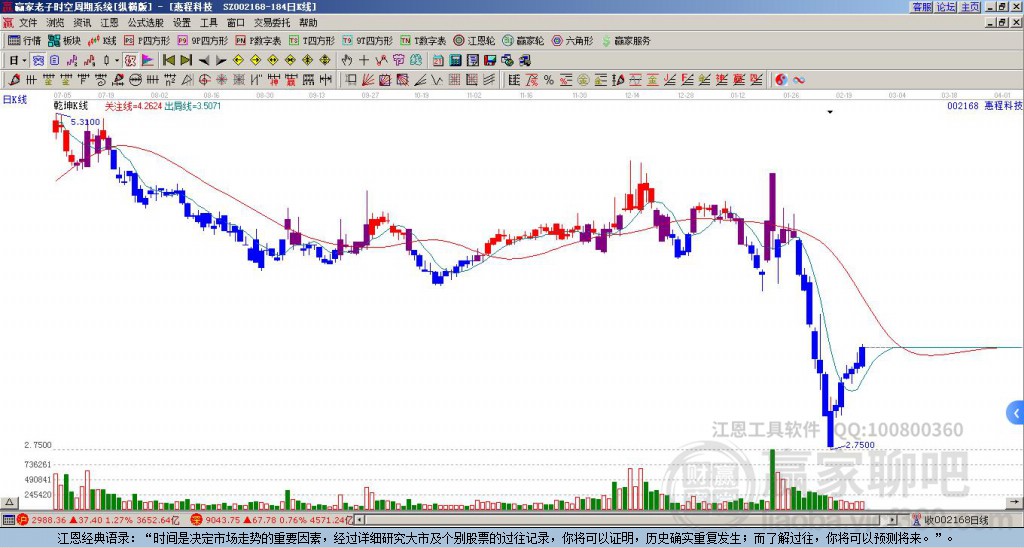Viewport: 1024px width, 548px height.
Task: Click the up triangle button beside volume pane
Action: pos(9,502)
